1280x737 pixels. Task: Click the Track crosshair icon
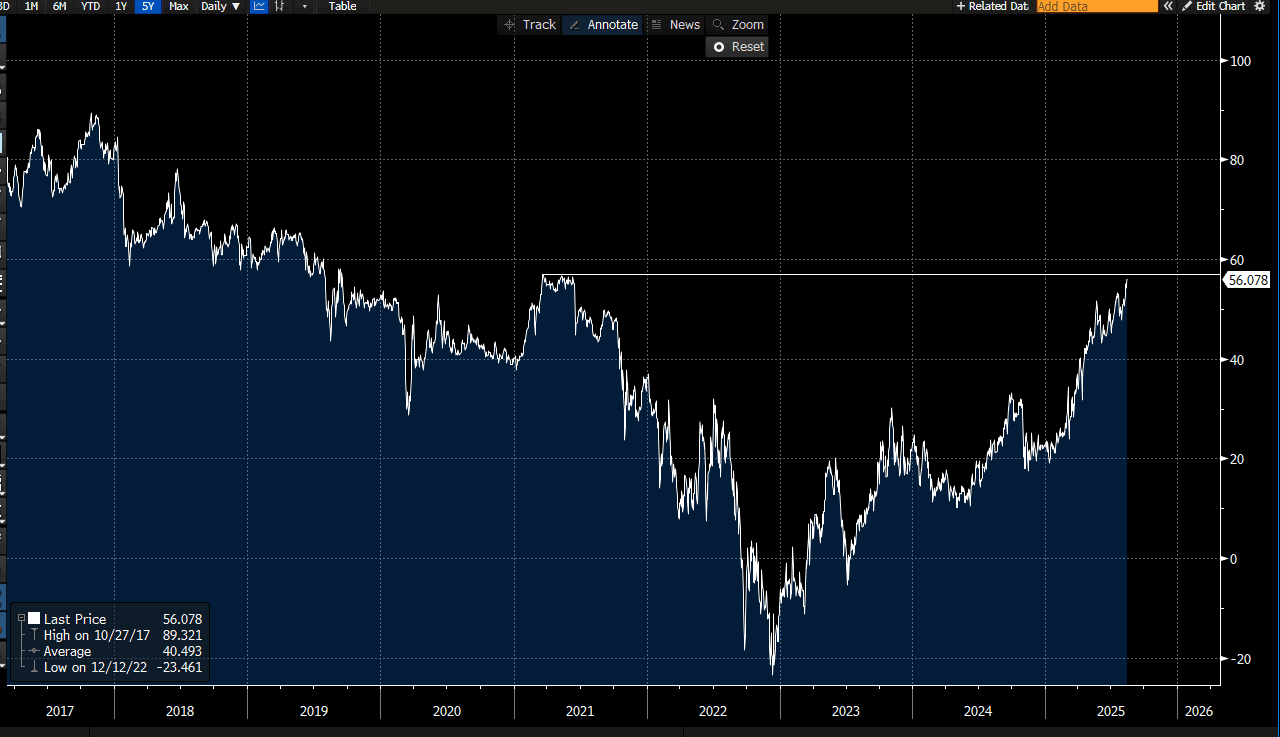click(x=510, y=25)
